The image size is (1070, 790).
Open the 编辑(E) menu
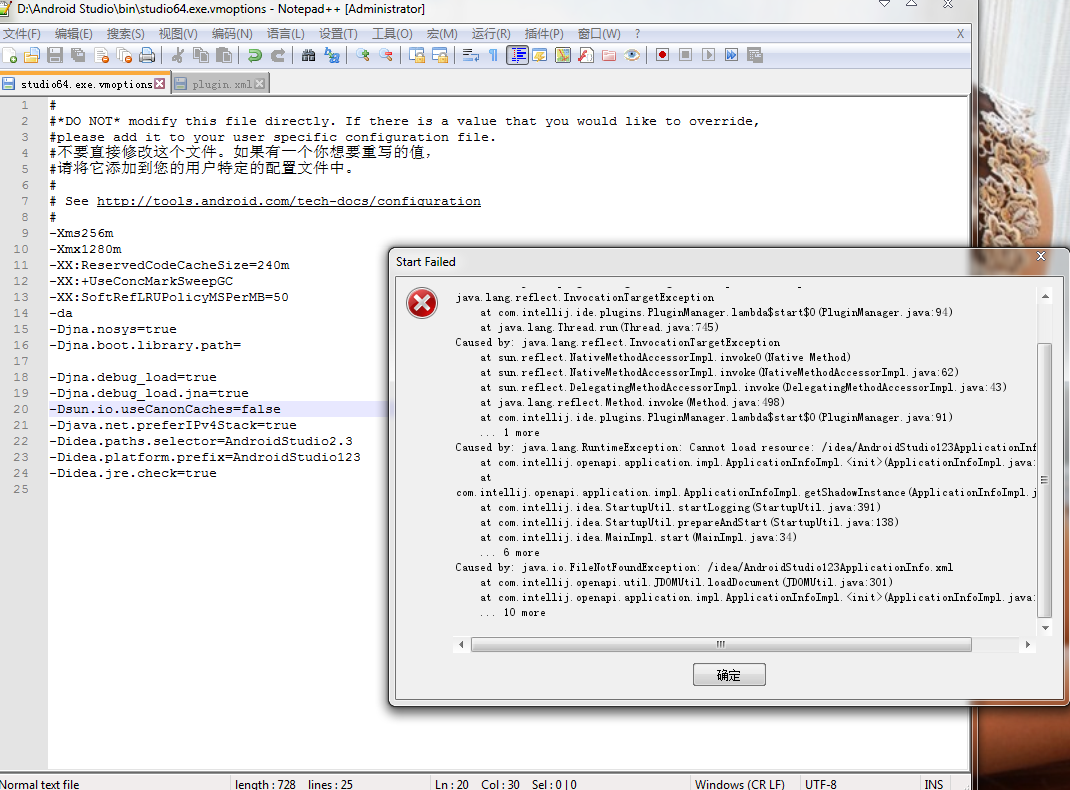[x=74, y=33]
